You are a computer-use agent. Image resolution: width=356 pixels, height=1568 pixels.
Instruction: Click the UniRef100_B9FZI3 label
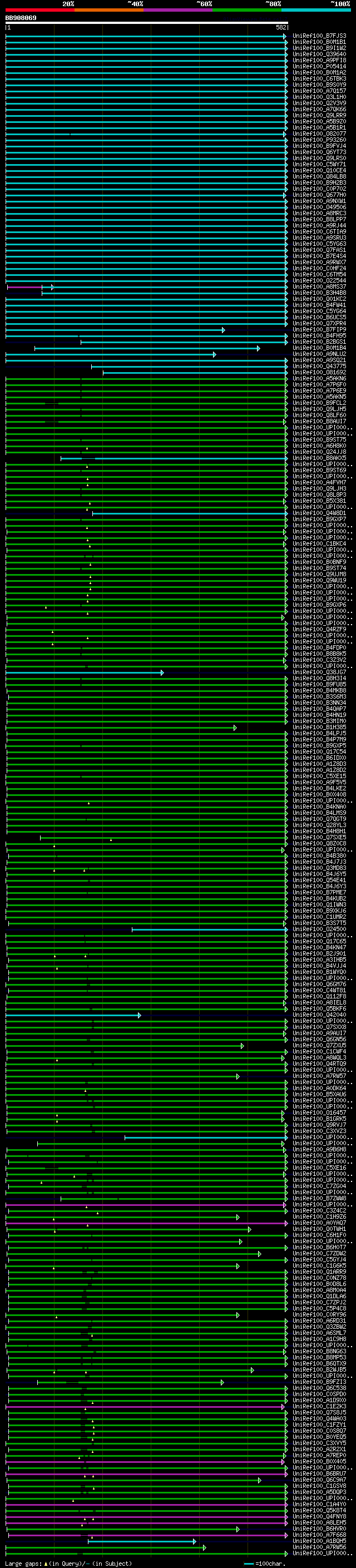[x=319, y=1382]
